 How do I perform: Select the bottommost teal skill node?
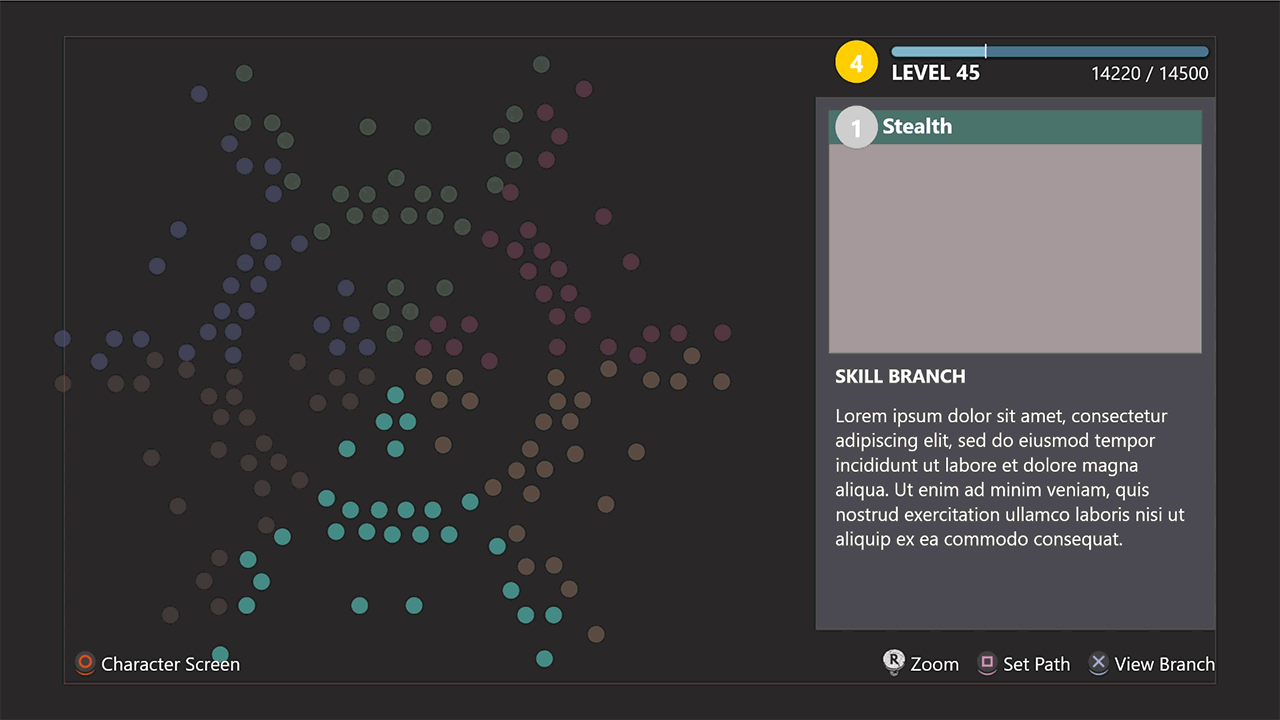click(544, 658)
